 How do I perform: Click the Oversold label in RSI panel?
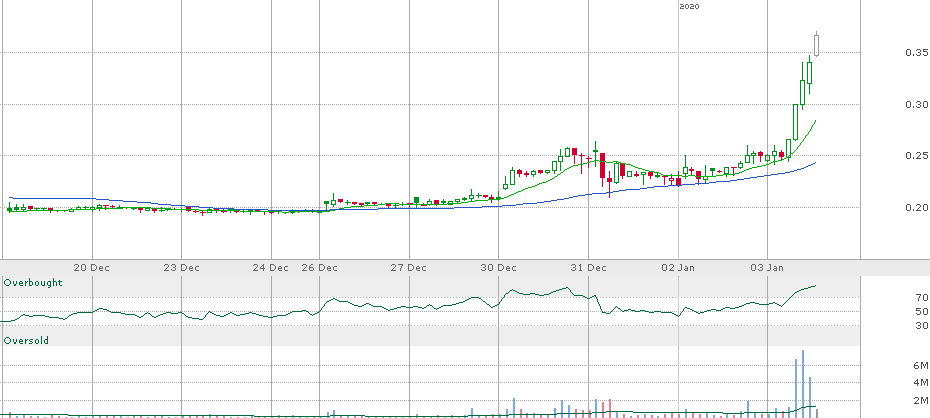(26, 341)
